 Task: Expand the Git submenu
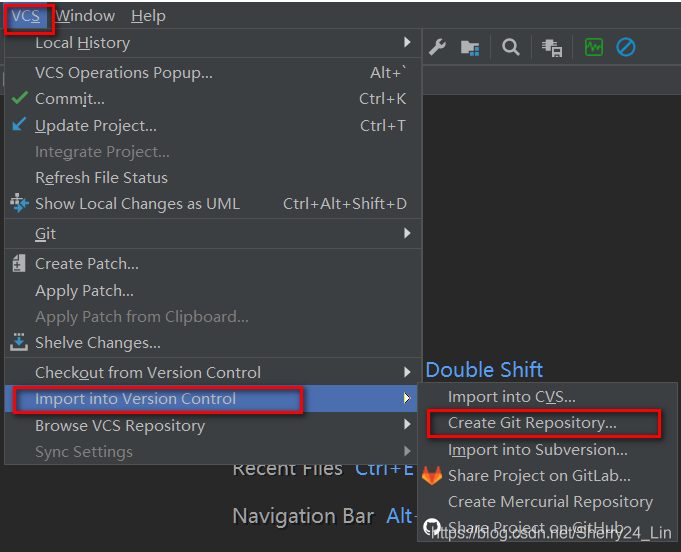pyautogui.click(x=213, y=234)
